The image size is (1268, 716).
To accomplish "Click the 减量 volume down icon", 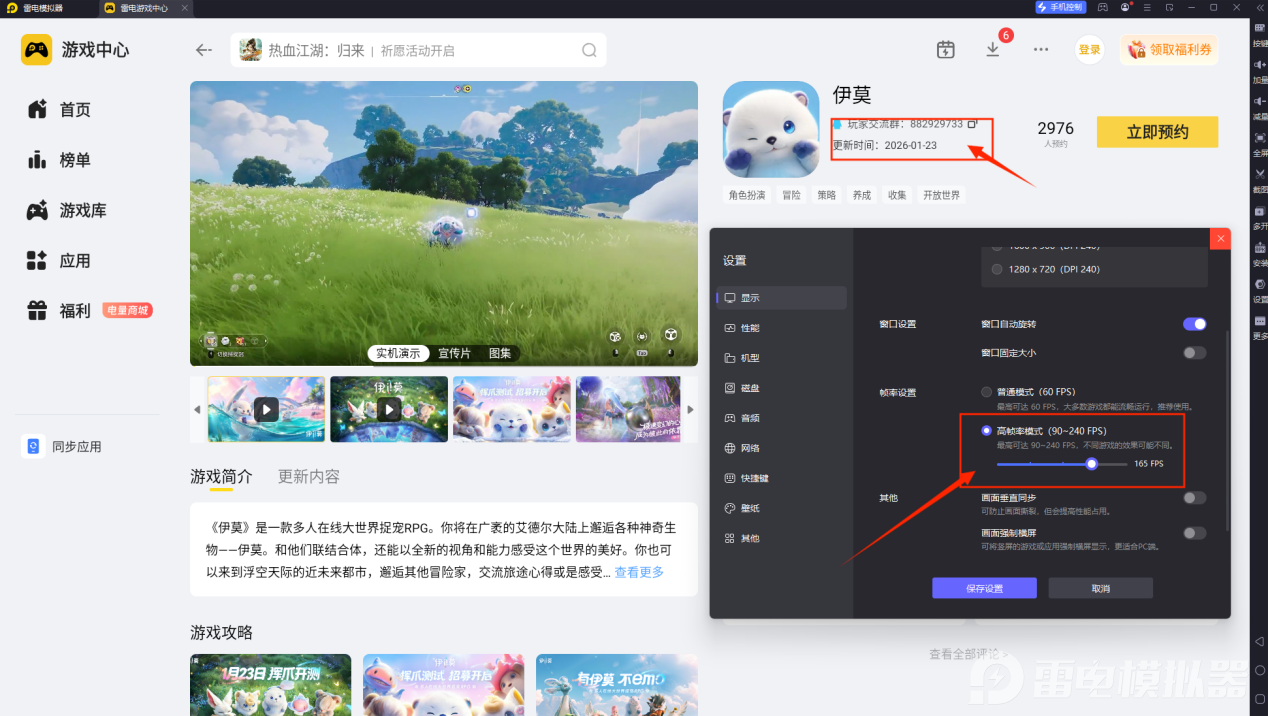I will (x=1260, y=101).
